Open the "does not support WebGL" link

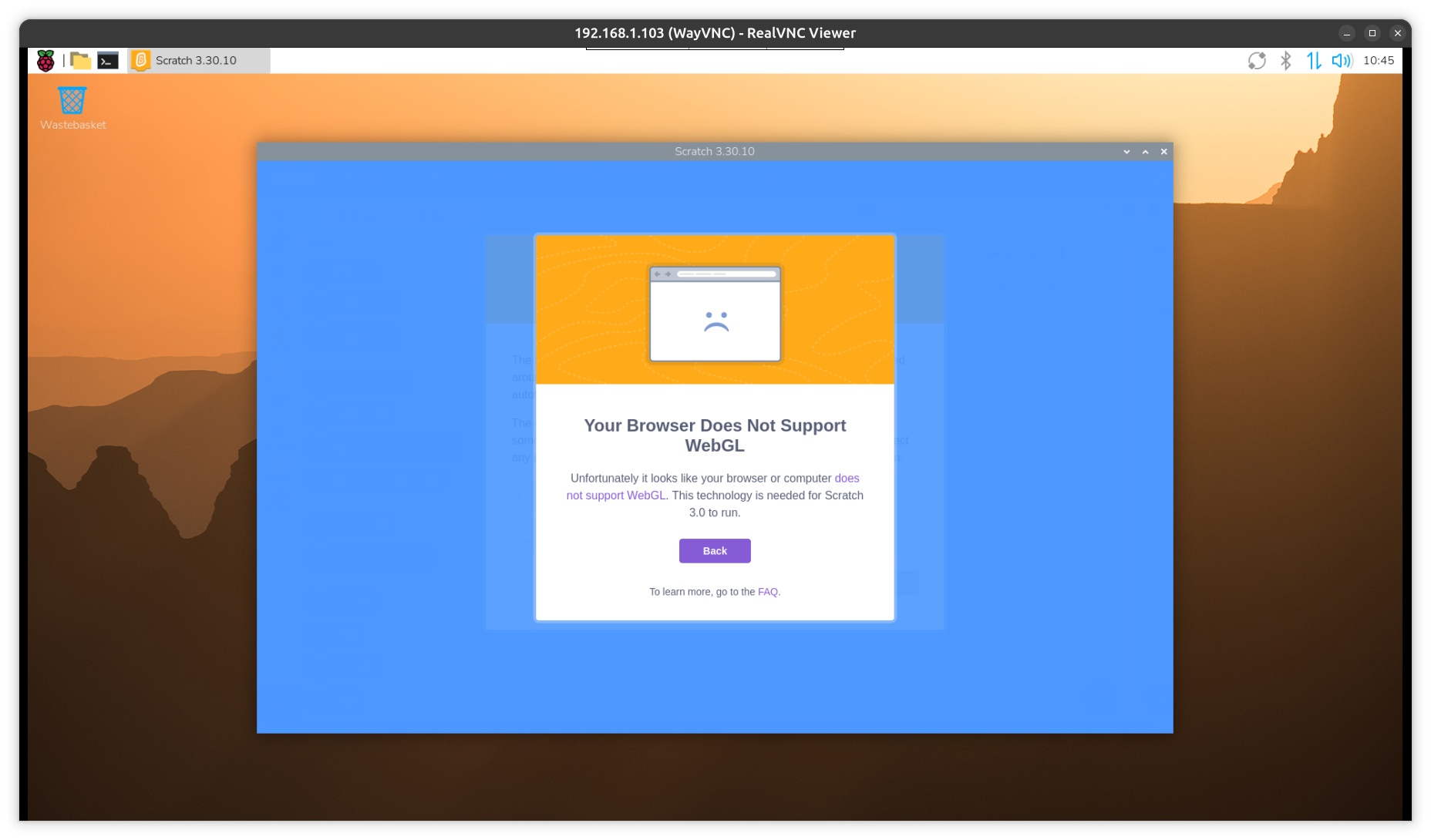[x=615, y=496]
